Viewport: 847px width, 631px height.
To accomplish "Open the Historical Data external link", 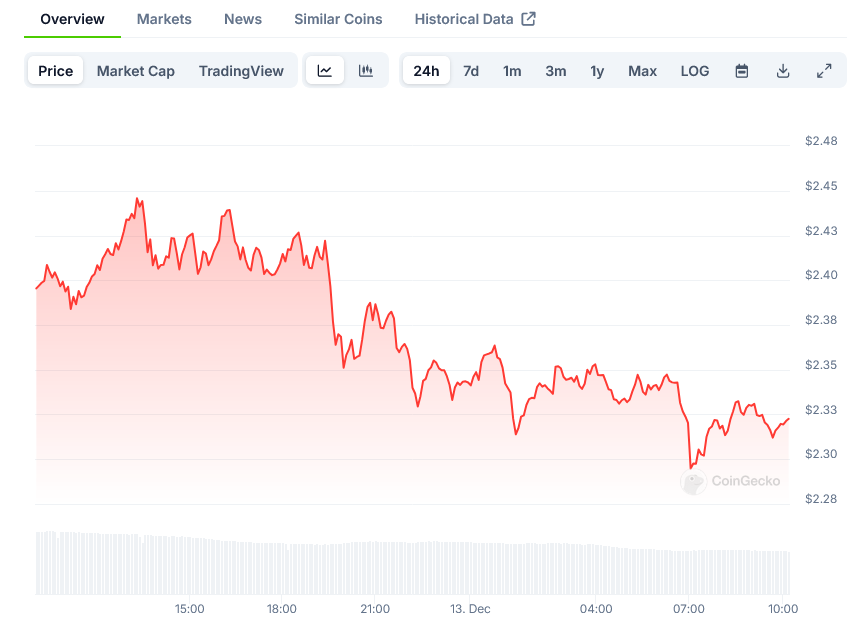I will click(475, 19).
